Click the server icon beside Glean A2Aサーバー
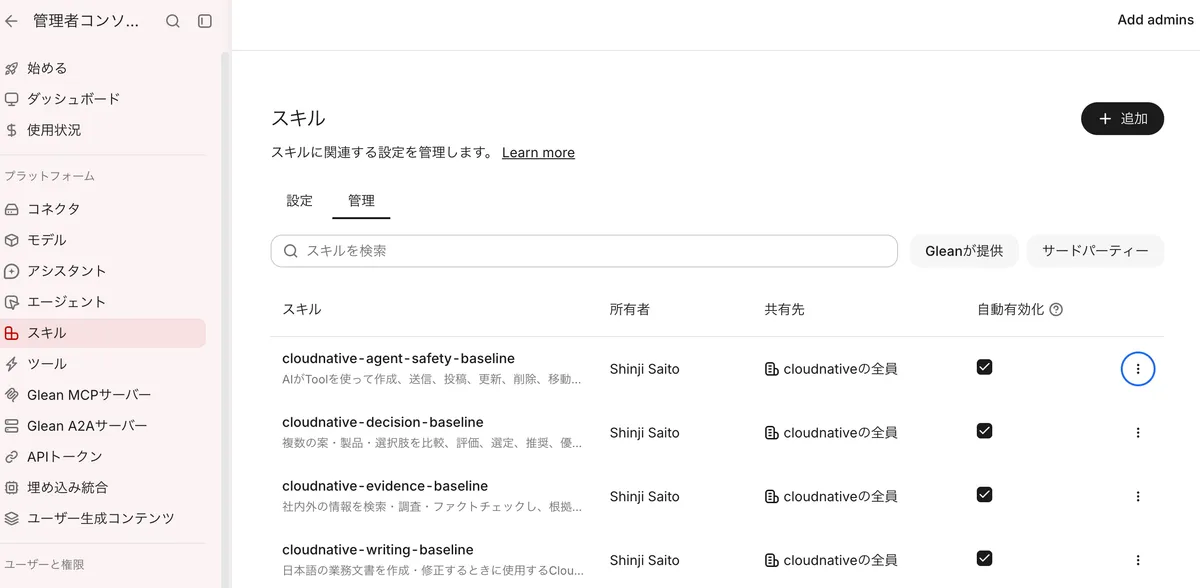Viewport: 1200px width, 588px height. pyautogui.click(x=12, y=426)
